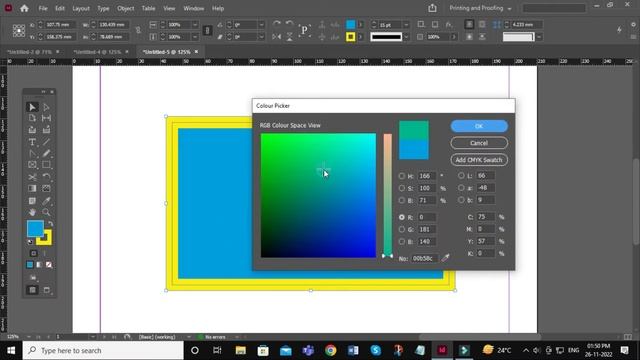Viewport: 640px width, 360px height.
Task: Select the Pencil tool
Action: click(46, 153)
